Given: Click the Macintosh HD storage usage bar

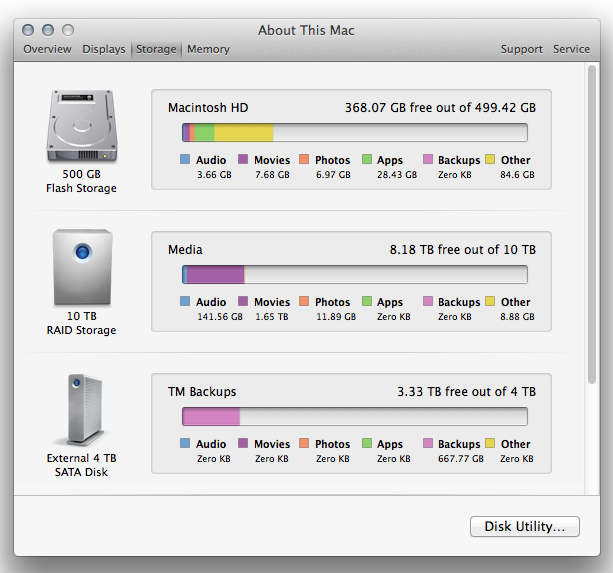Looking at the screenshot, I should coord(355,132).
